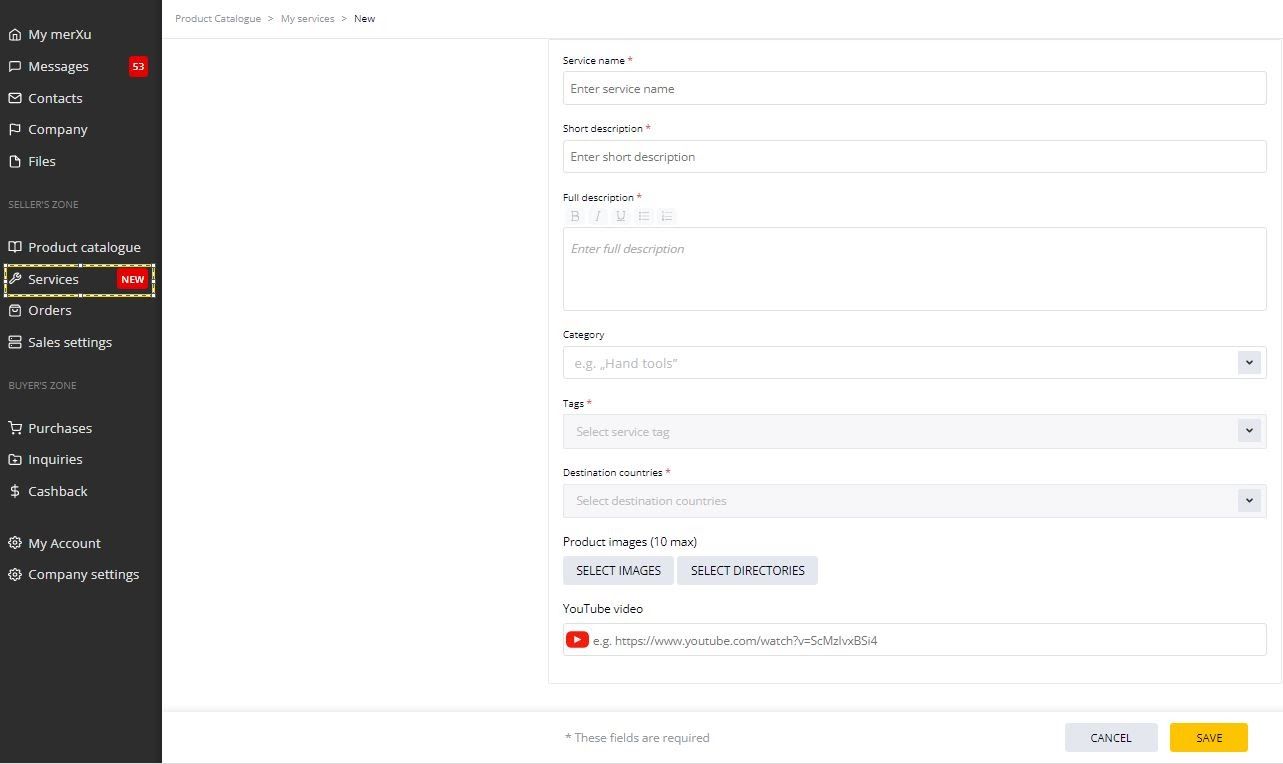Image resolution: width=1283 pixels, height=764 pixels.
Task: Click the SAVE button
Action: pyautogui.click(x=1209, y=738)
